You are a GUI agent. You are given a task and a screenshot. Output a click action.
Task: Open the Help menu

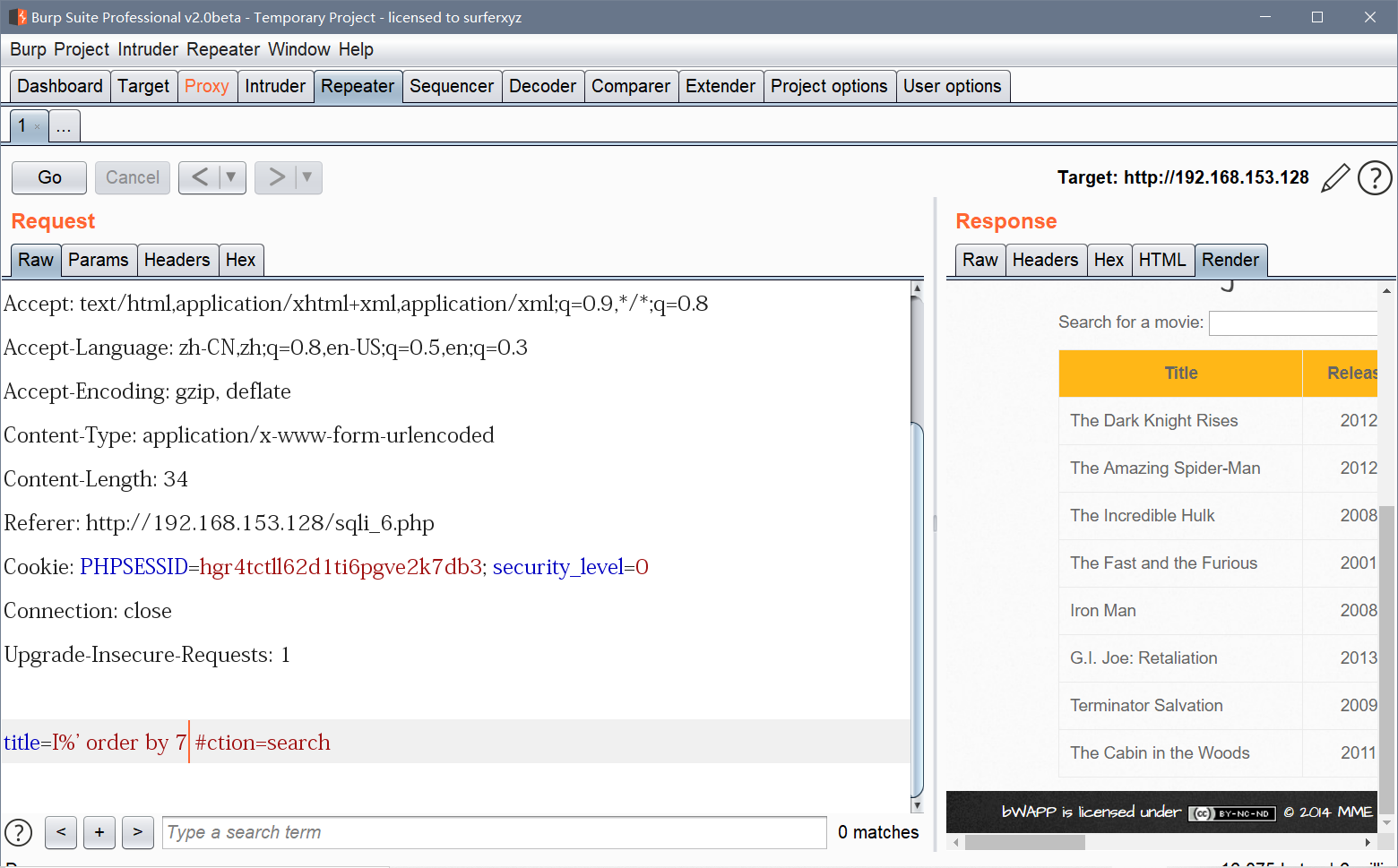pos(356,49)
